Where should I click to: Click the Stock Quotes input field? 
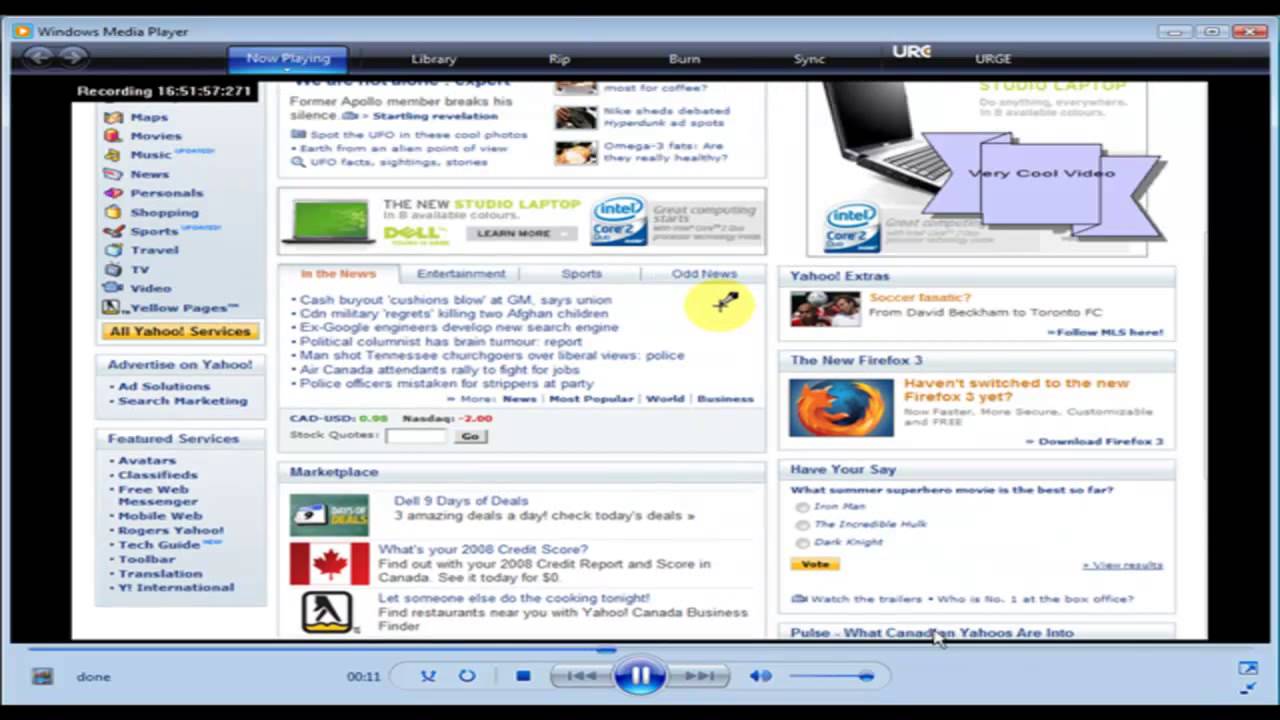click(417, 436)
